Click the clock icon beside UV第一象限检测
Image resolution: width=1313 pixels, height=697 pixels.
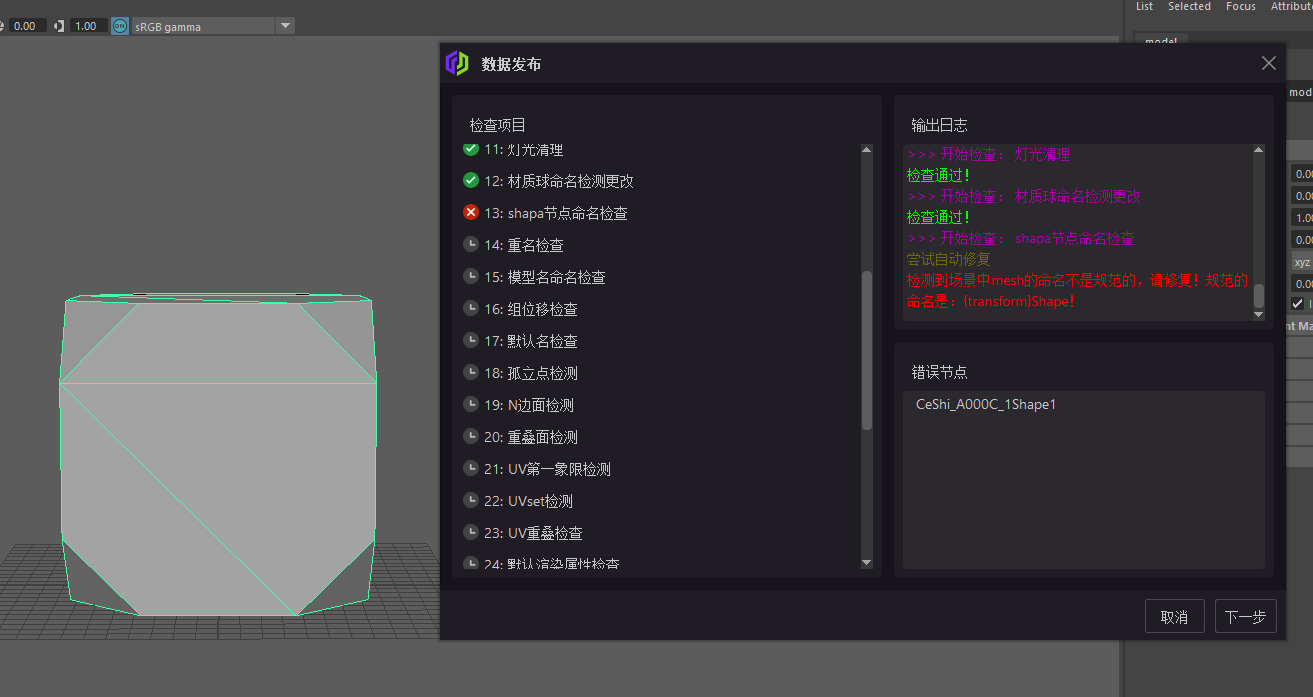tap(471, 469)
